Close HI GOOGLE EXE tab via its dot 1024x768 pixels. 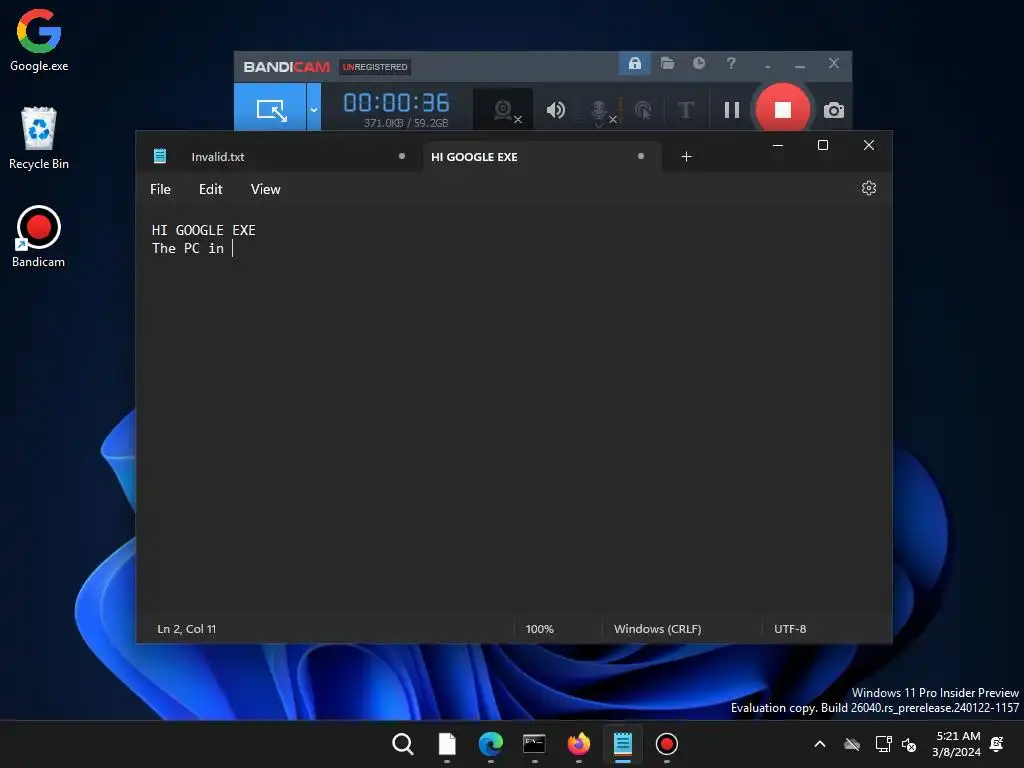click(x=641, y=156)
